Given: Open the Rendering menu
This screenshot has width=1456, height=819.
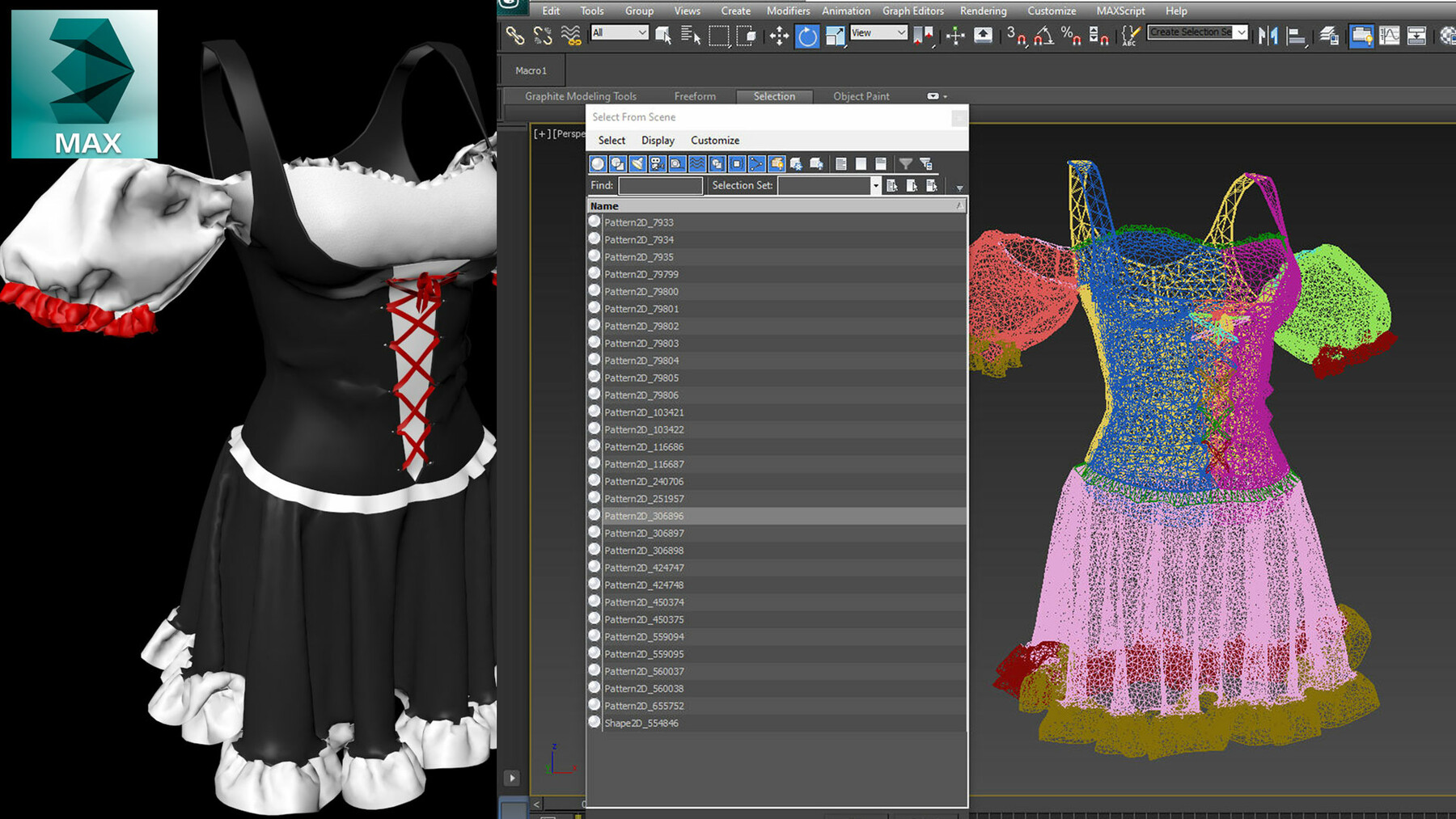Looking at the screenshot, I should [983, 11].
